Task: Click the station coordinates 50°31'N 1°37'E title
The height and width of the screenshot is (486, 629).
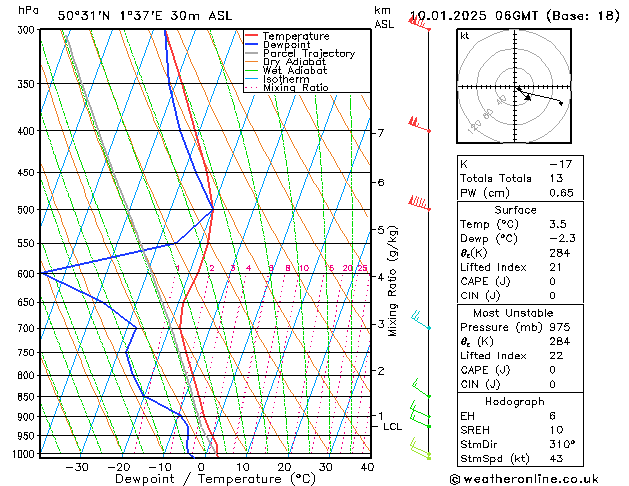Action: 144,16
